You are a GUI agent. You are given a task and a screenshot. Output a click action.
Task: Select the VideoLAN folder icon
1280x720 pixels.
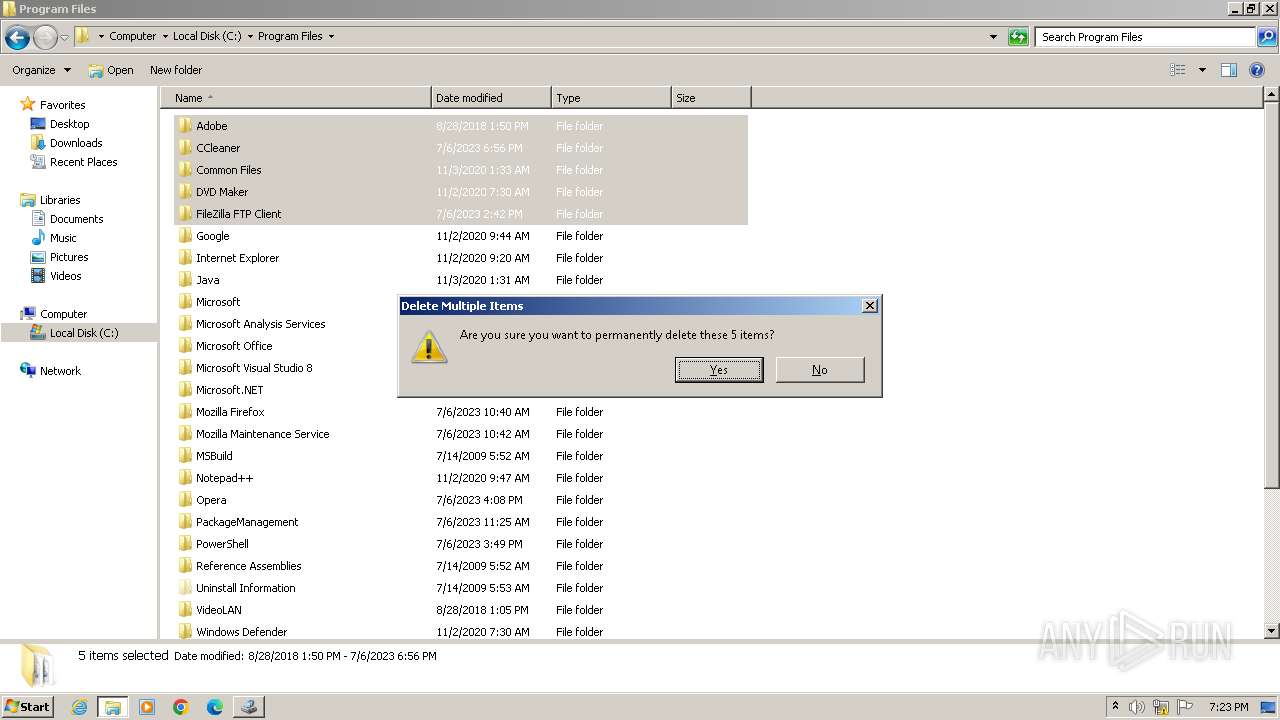[x=185, y=610]
